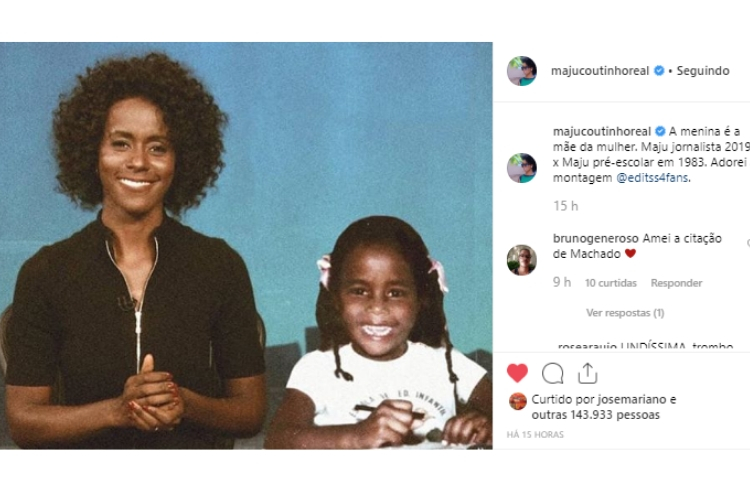This screenshot has width=750, height=500.
Task: Click the verified badge in post header
Action: tap(659, 71)
